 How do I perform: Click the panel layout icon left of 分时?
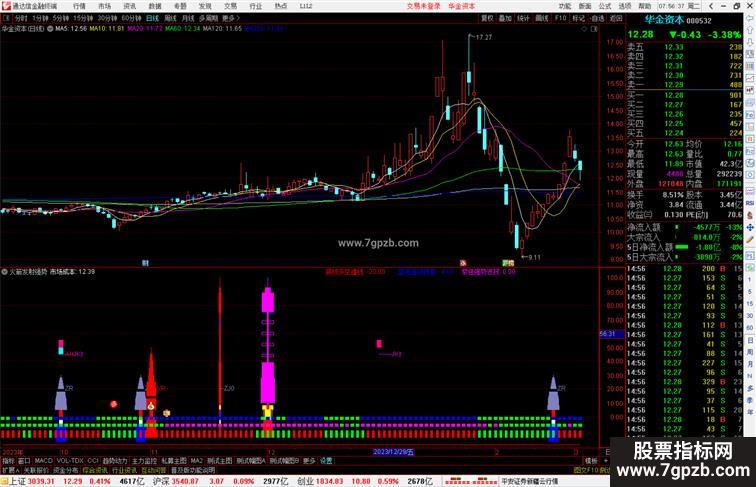coord(6,18)
